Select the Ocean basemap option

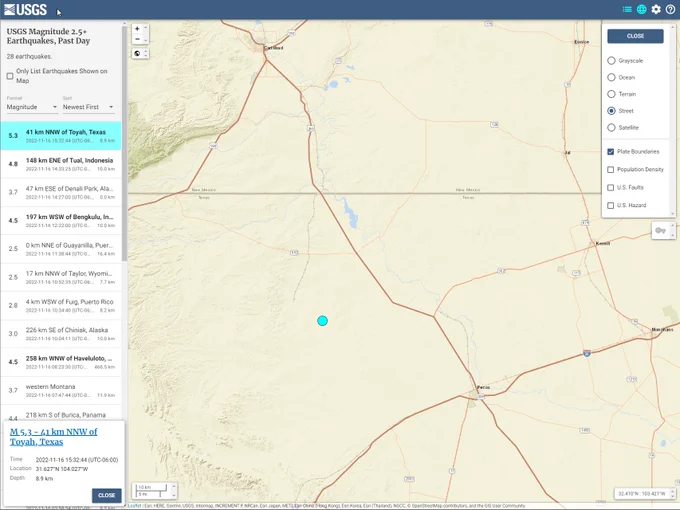[x=611, y=77]
